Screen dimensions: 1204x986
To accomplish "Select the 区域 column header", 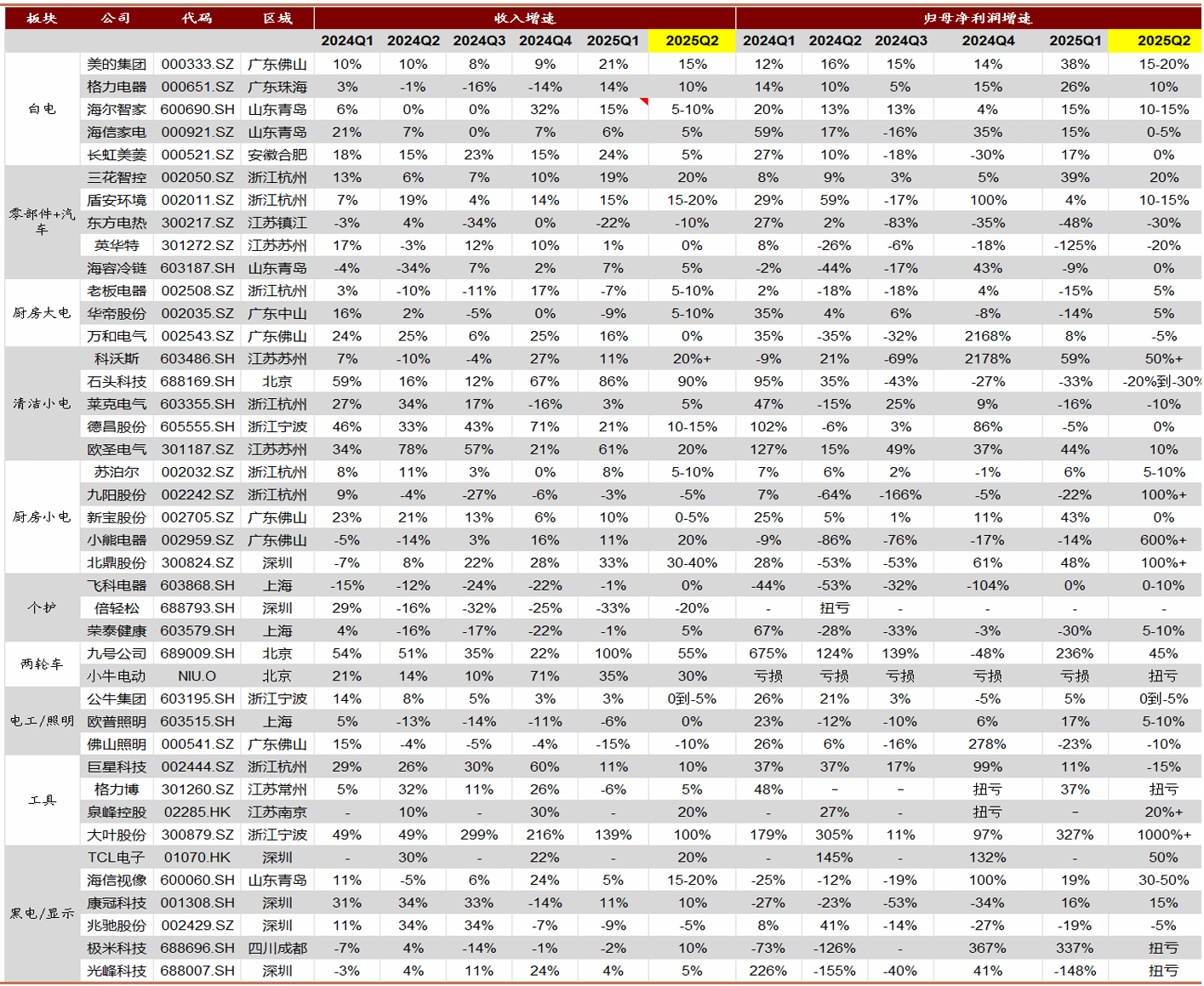I will coord(277,18).
